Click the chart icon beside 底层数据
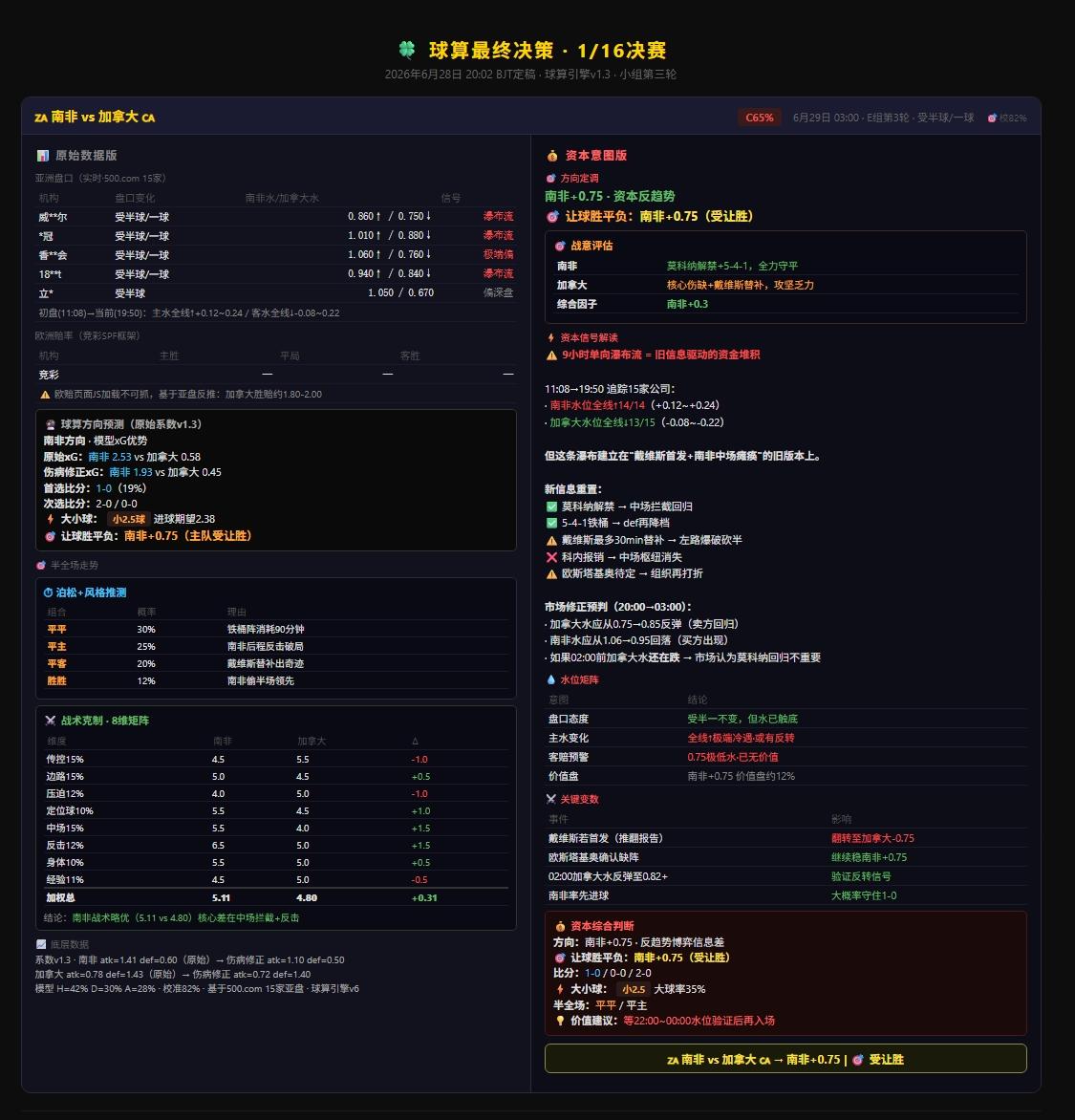Image resolution: width=1075 pixels, height=1120 pixels. 41,944
